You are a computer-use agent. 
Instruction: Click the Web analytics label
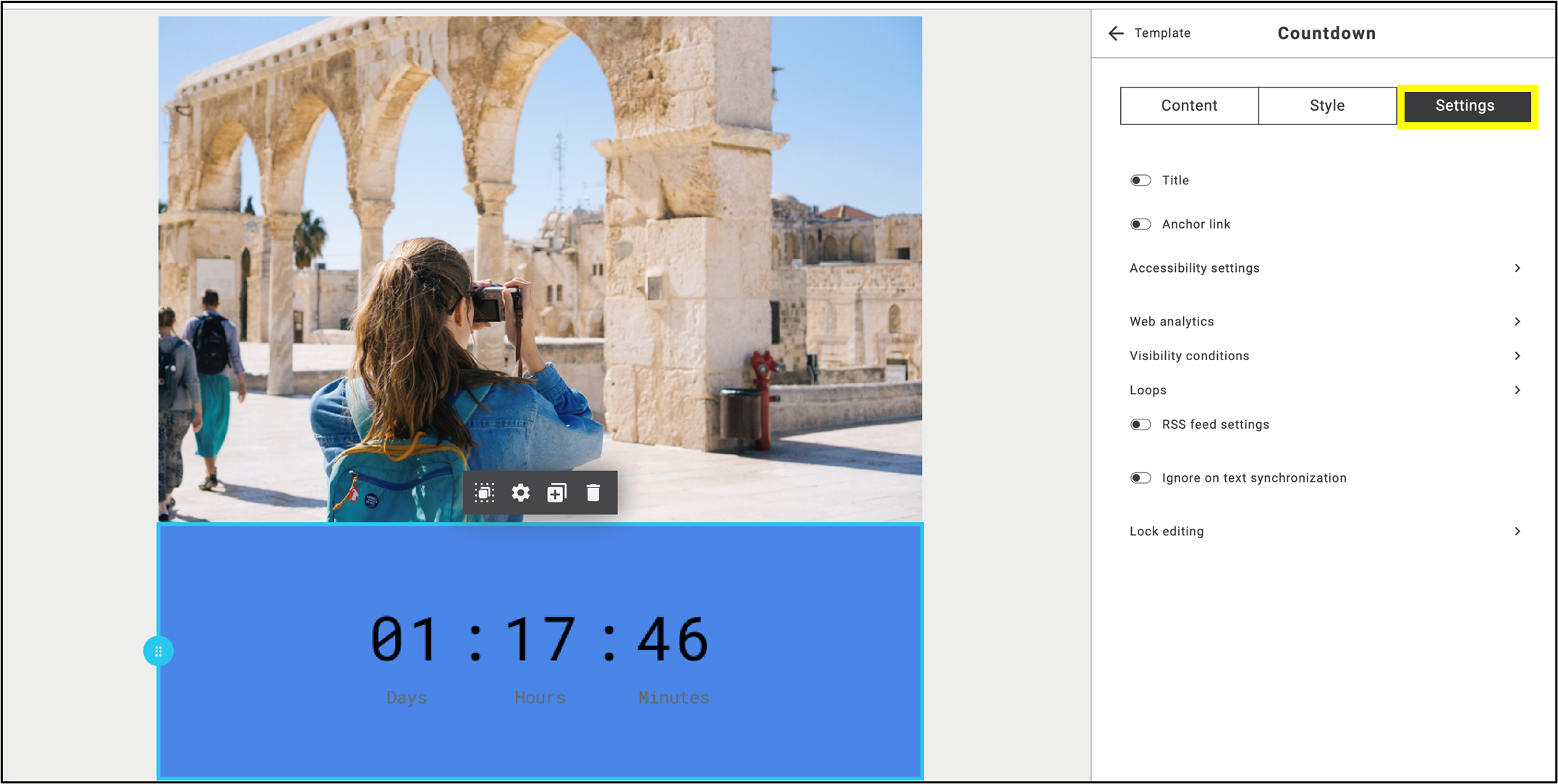[x=1172, y=321]
